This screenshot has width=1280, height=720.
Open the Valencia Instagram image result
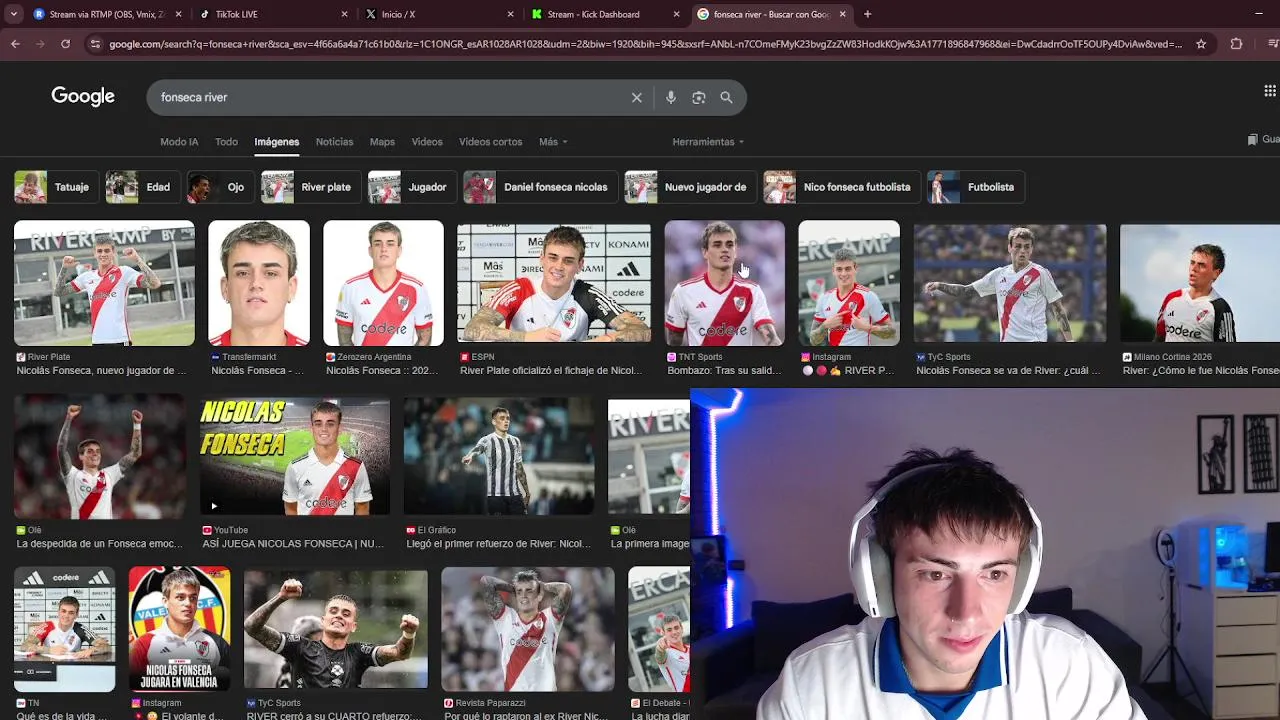[180, 629]
